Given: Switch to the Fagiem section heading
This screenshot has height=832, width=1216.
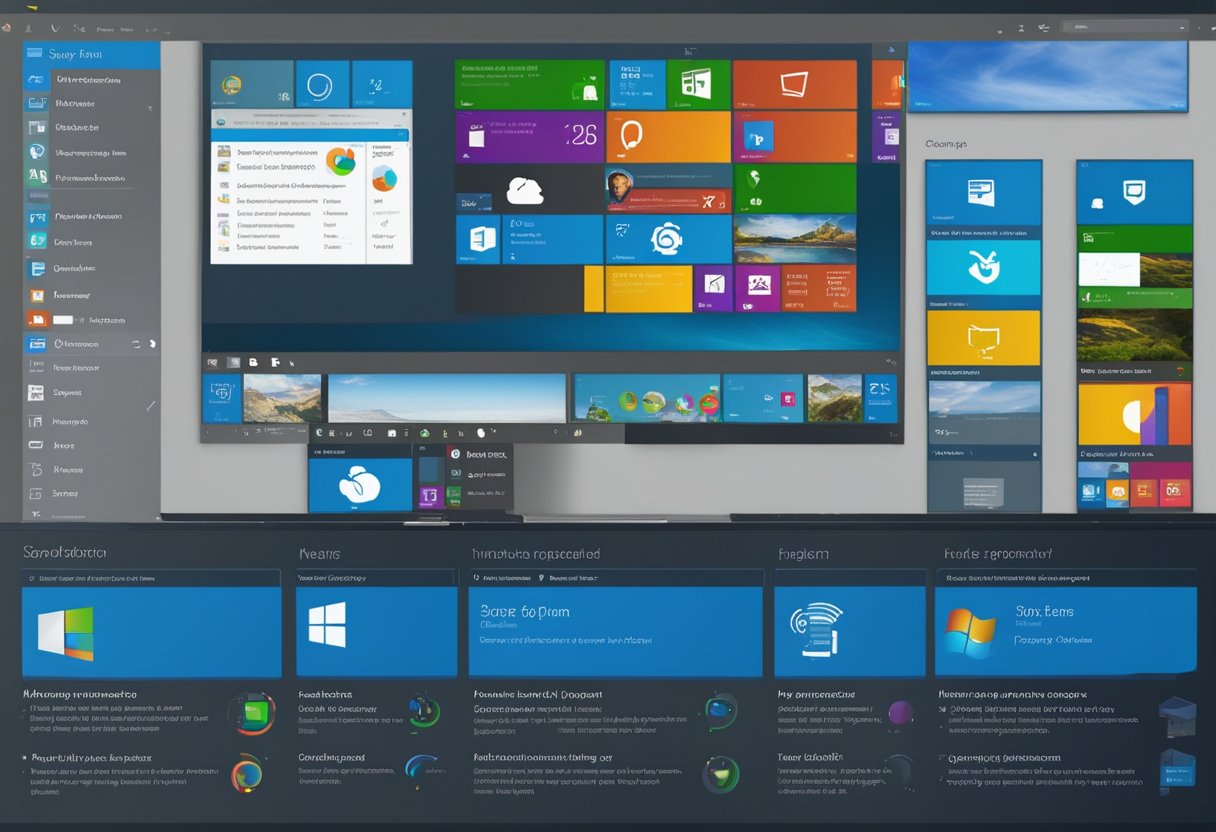Looking at the screenshot, I should pyautogui.click(x=803, y=554).
